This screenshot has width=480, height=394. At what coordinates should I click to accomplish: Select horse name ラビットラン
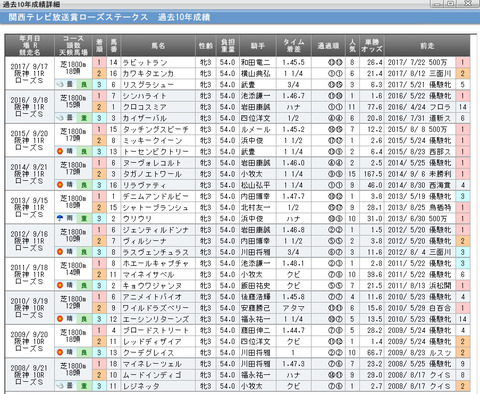click(145, 62)
